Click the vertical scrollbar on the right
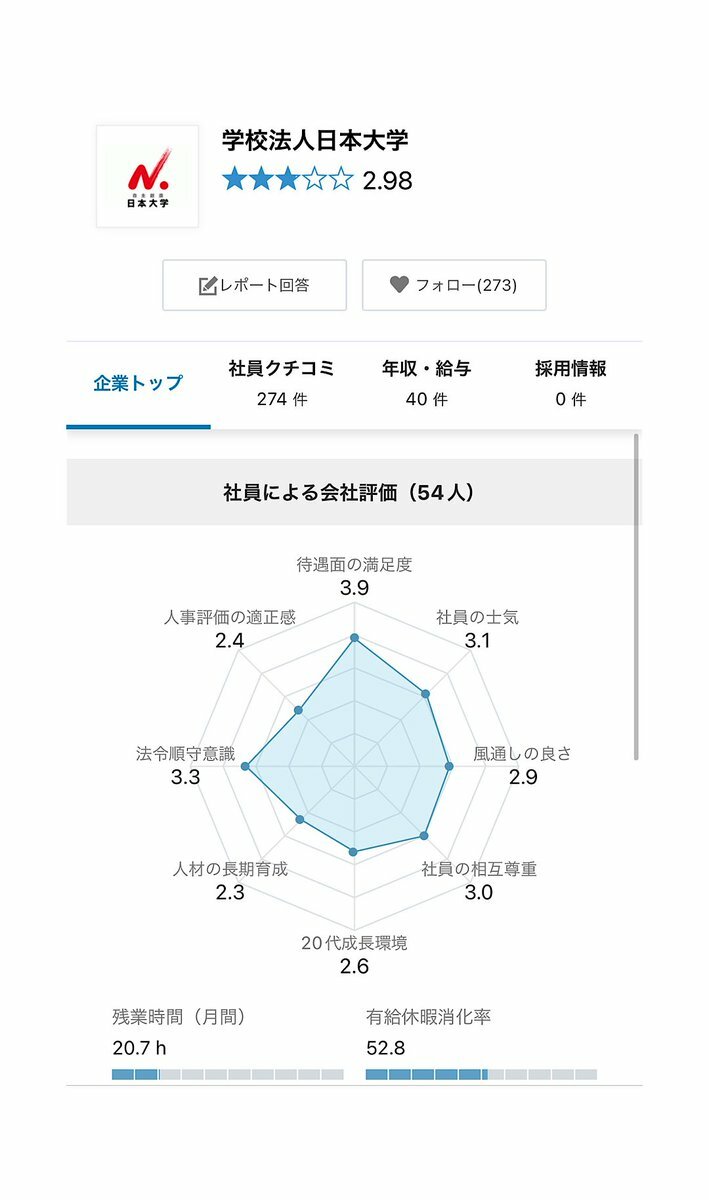This screenshot has width=709, height=1200. (x=637, y=597)
